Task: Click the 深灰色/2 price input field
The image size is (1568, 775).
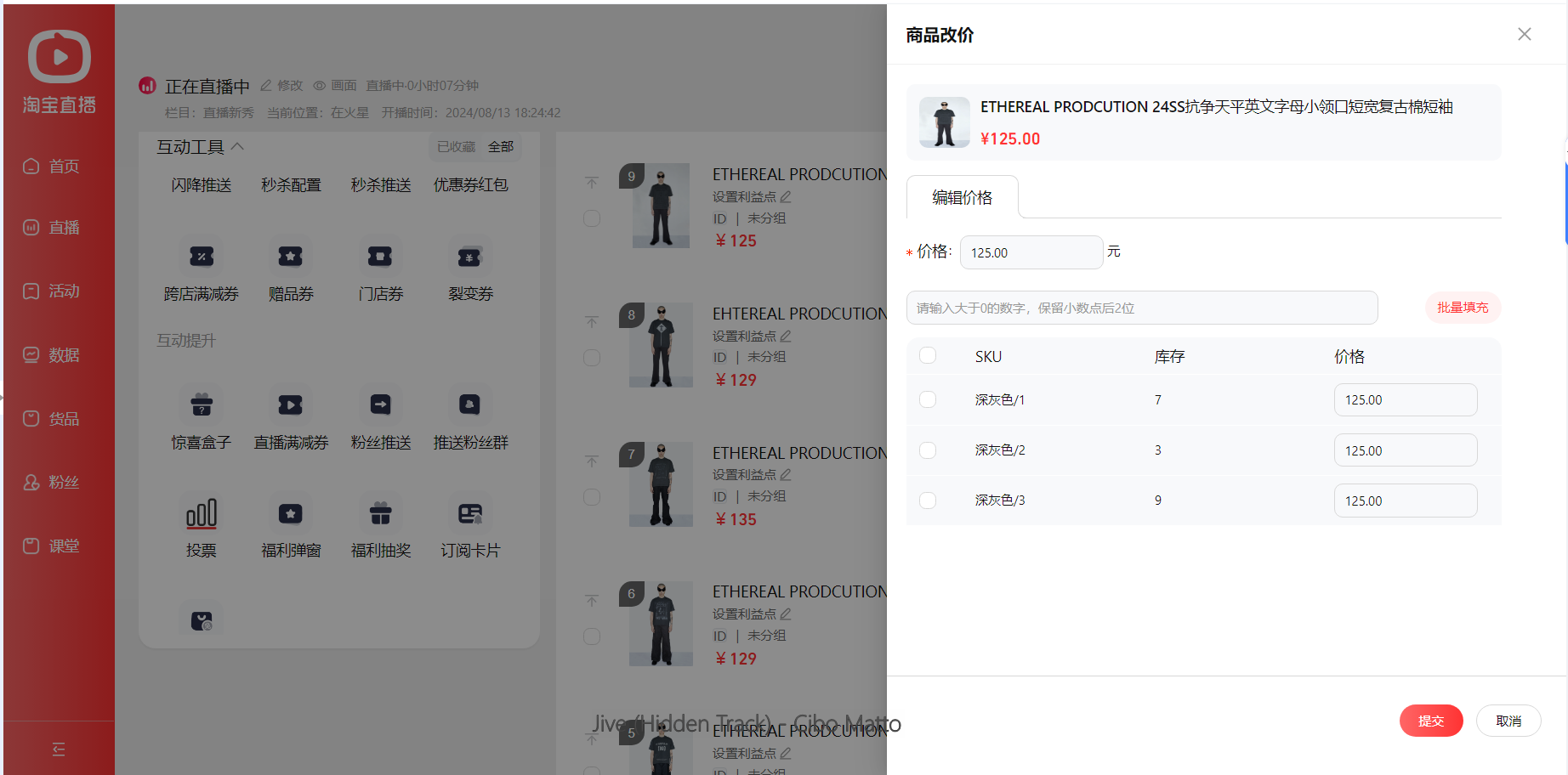Action: (x=1406, y=450)
